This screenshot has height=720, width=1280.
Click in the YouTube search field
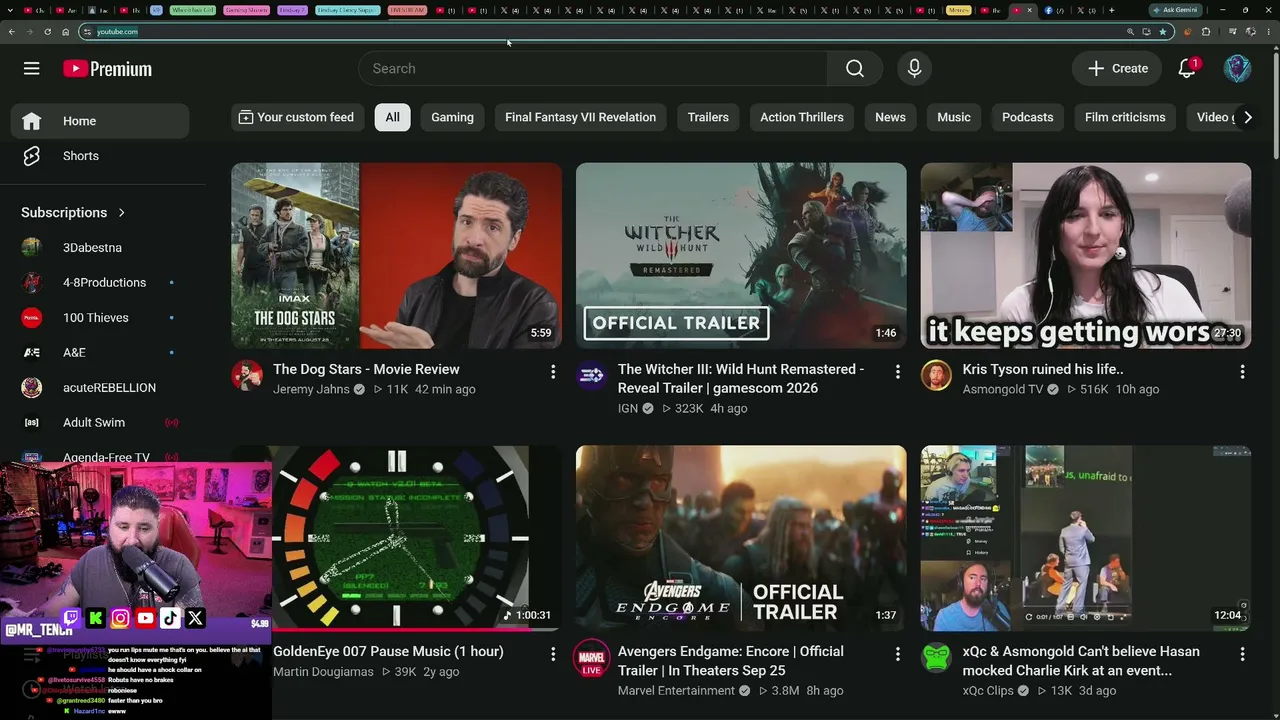(593, 68)
